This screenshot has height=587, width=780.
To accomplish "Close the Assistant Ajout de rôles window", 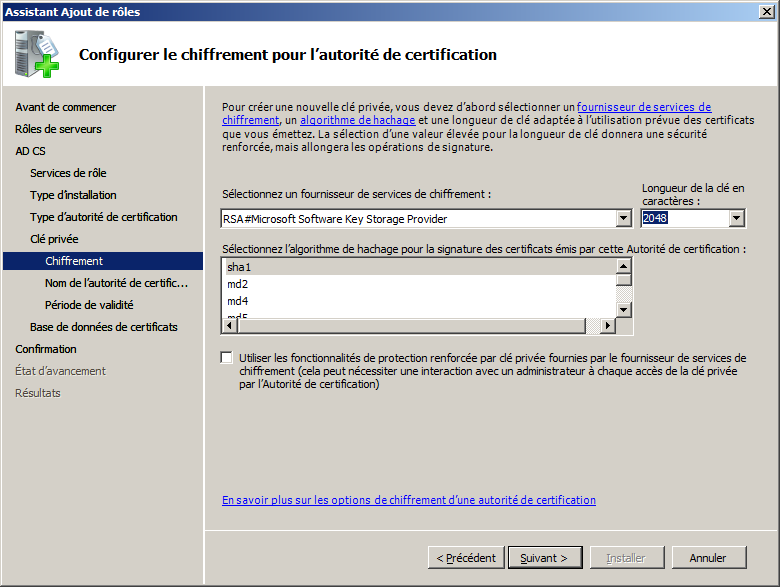I will (765, 11).
